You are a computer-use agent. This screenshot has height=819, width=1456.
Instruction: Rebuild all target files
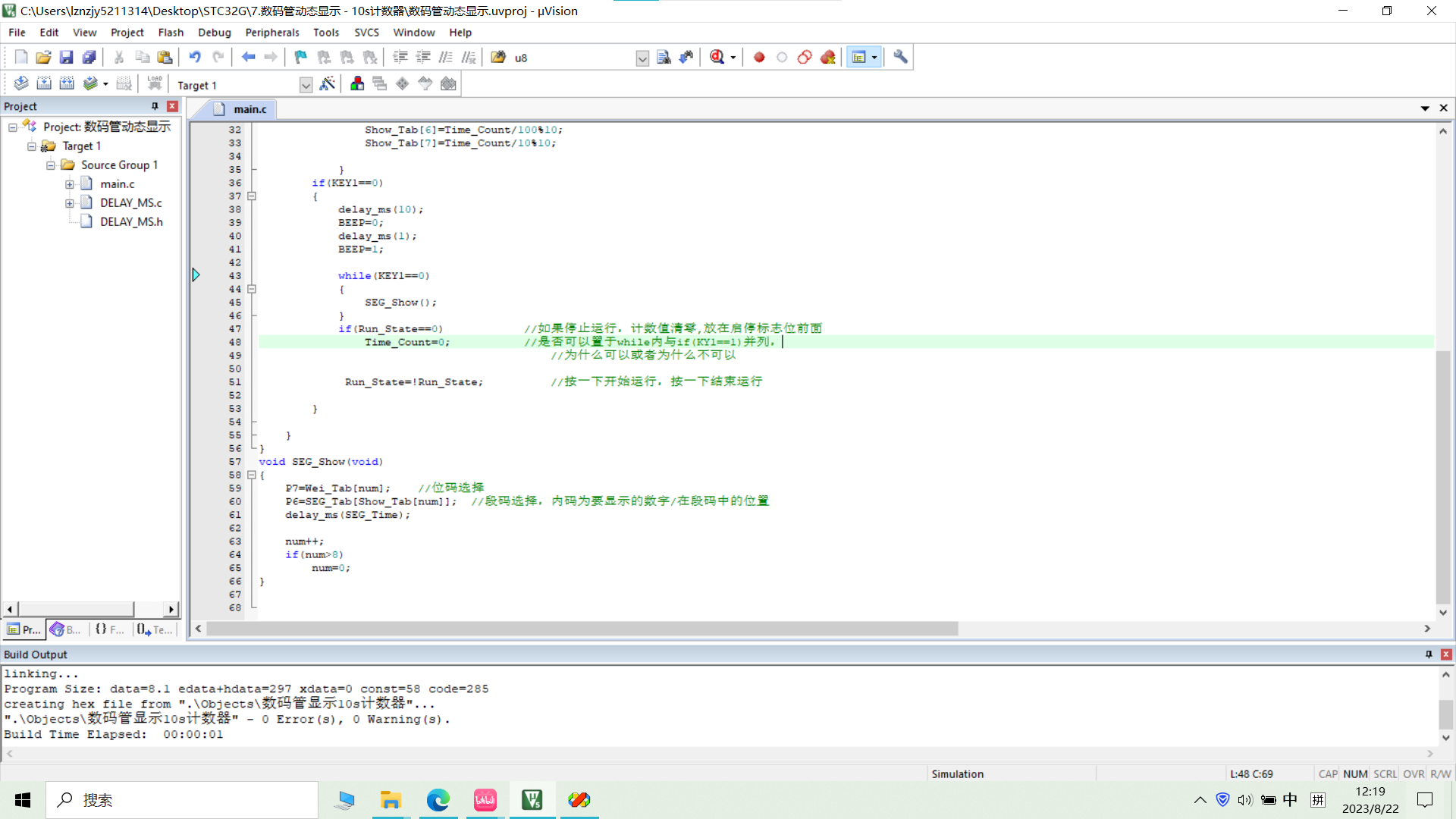67,84
